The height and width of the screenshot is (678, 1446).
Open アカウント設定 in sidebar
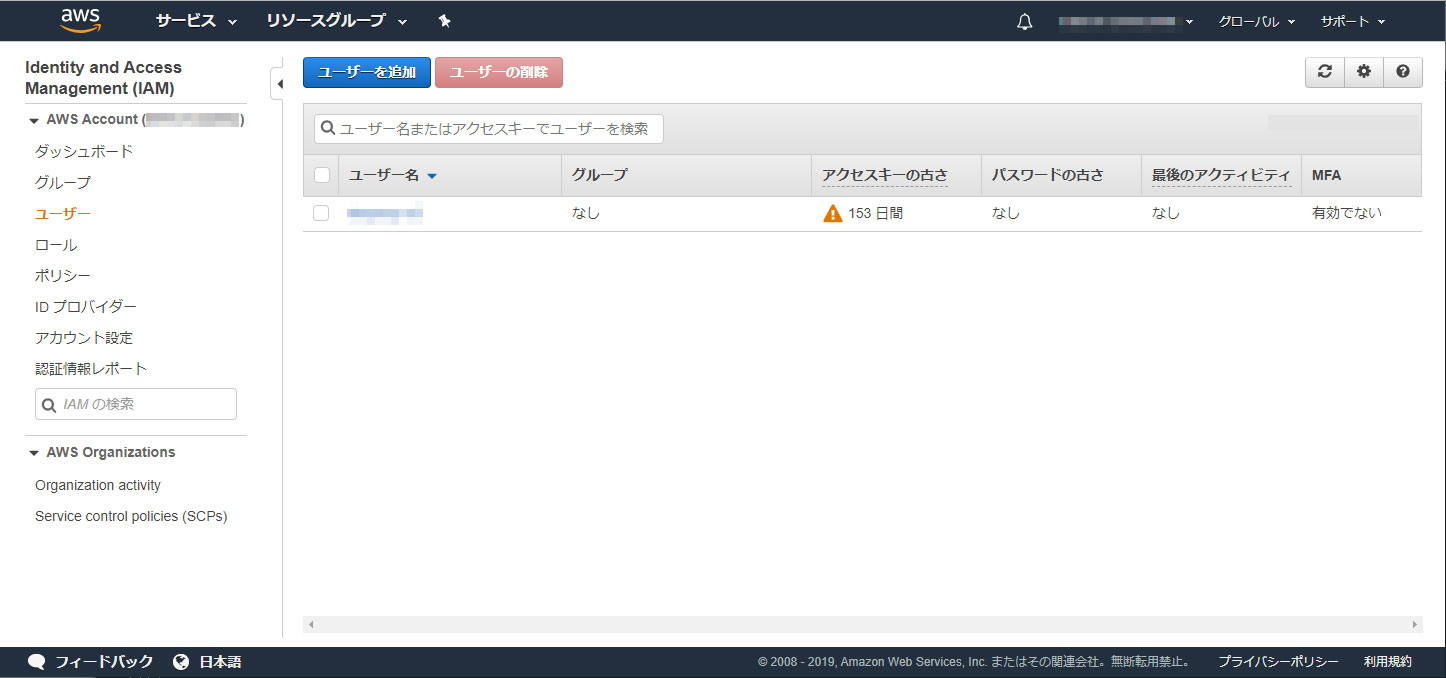[84, 337]
